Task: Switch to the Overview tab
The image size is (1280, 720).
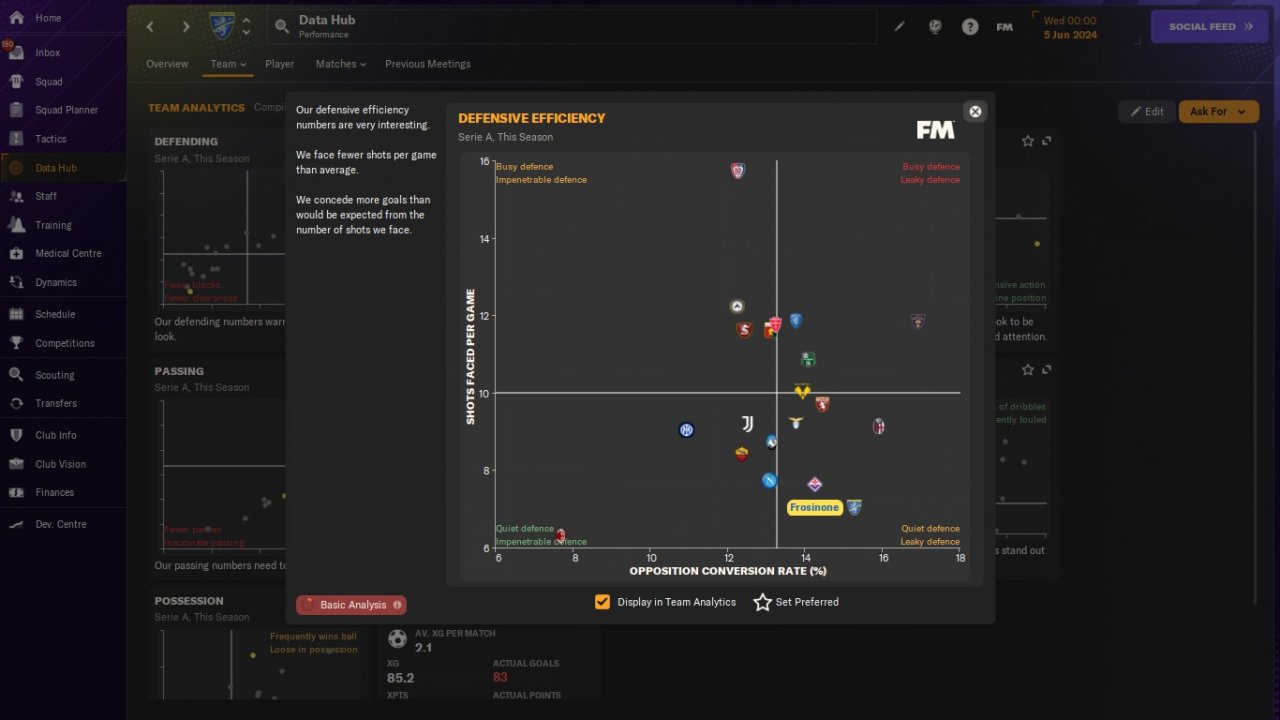Action: coord(167,64)
